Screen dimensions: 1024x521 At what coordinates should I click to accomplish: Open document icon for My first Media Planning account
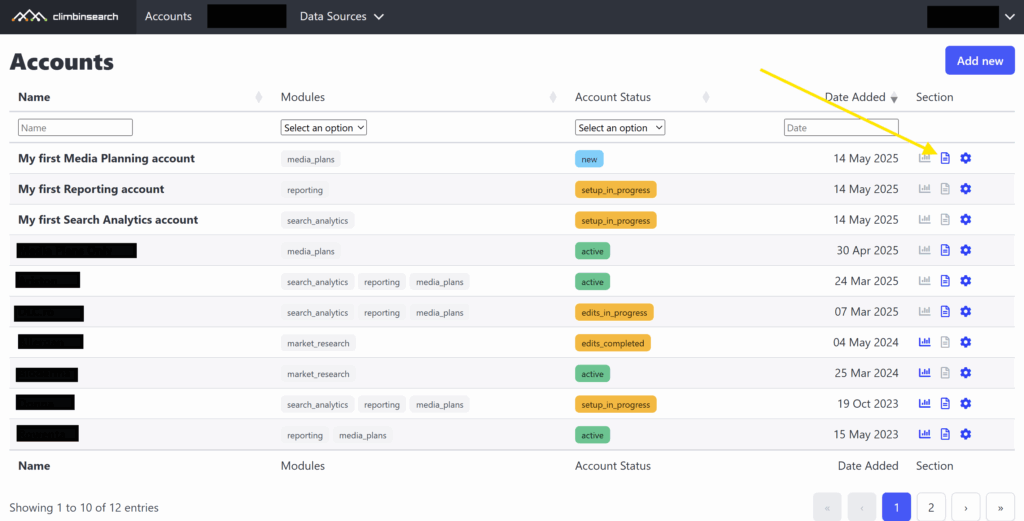945,159
